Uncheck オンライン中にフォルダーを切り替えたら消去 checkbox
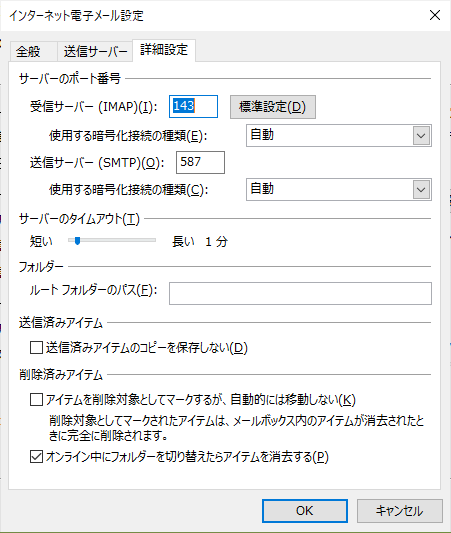 pos(36,457)
